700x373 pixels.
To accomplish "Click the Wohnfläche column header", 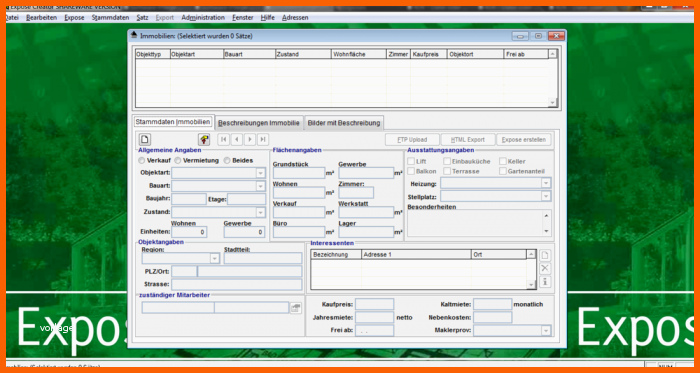I will [x=358, y=54].
